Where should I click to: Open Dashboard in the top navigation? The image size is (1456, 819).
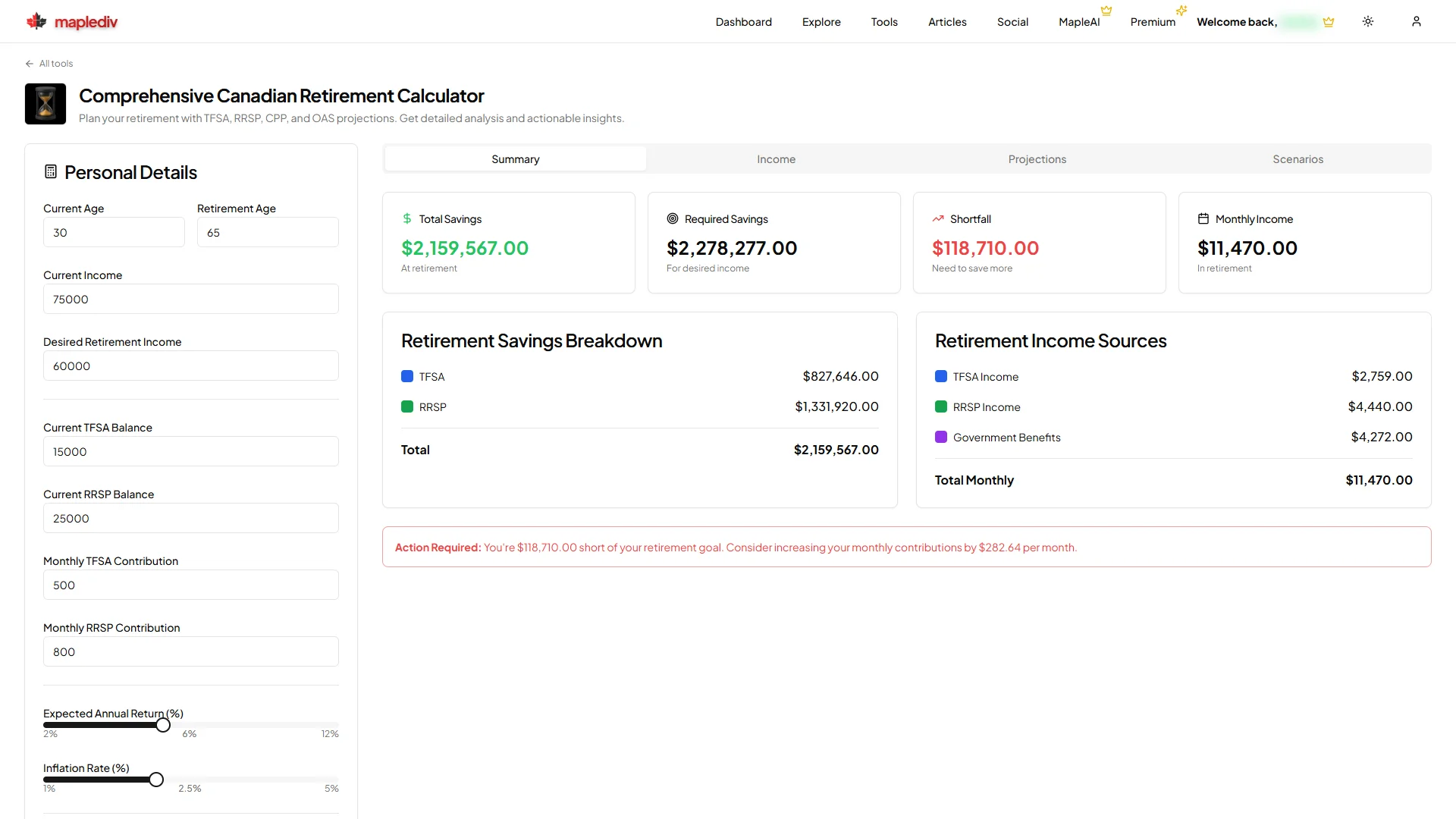(x=744, y=22)
